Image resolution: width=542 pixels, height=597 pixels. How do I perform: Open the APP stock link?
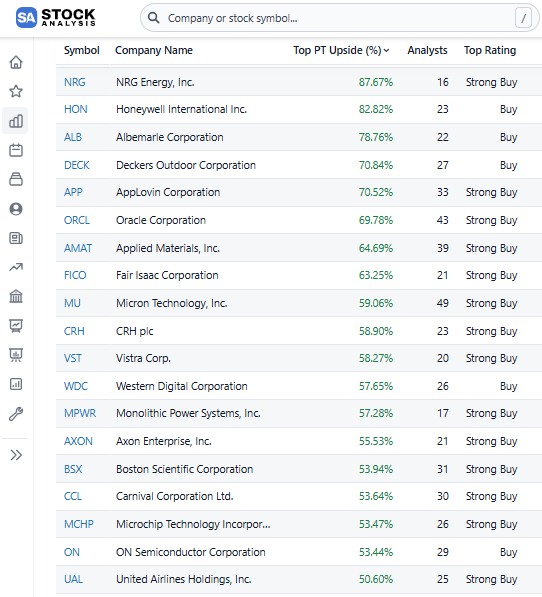pos(73,192)
